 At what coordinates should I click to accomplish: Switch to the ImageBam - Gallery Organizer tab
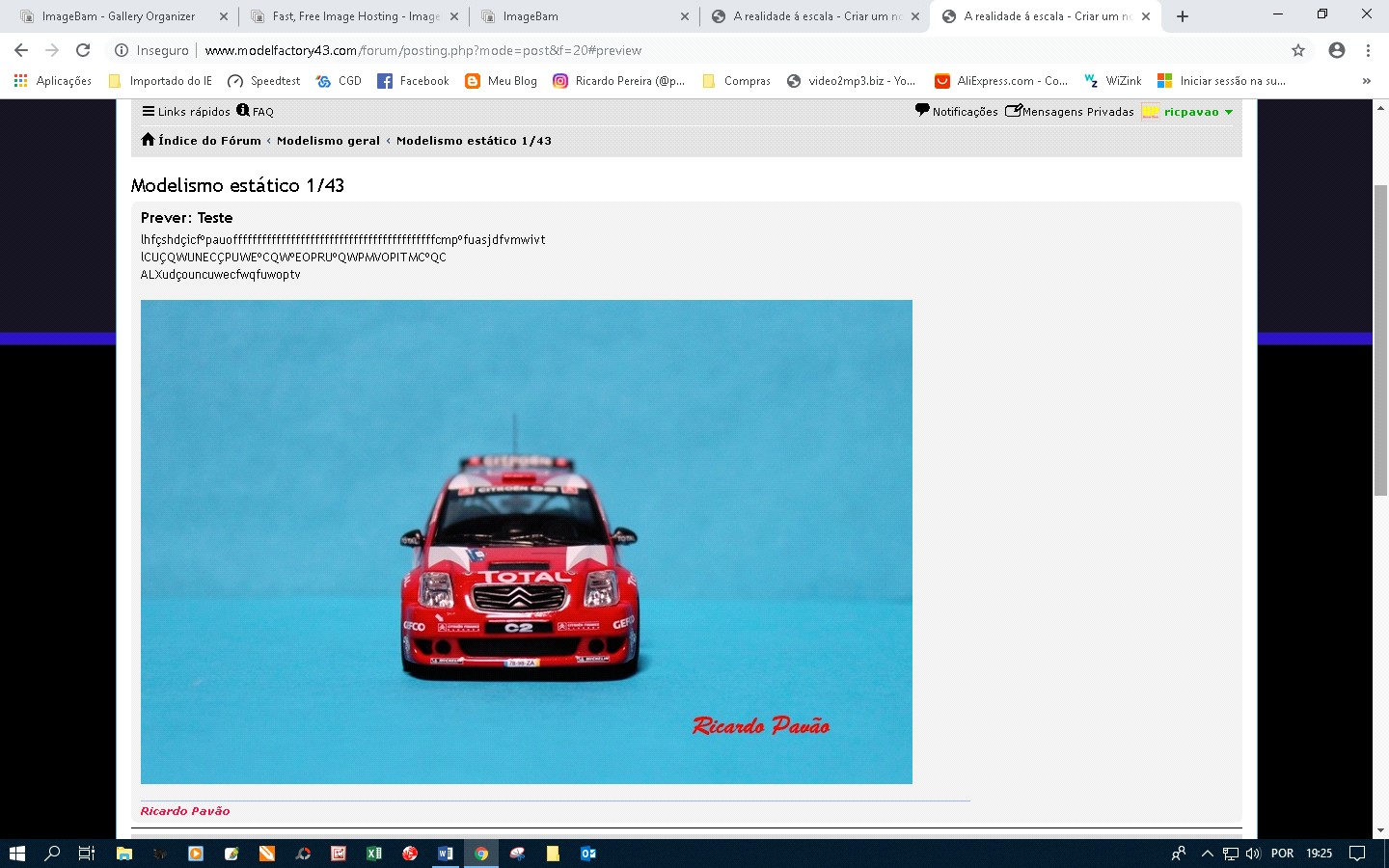119,16
